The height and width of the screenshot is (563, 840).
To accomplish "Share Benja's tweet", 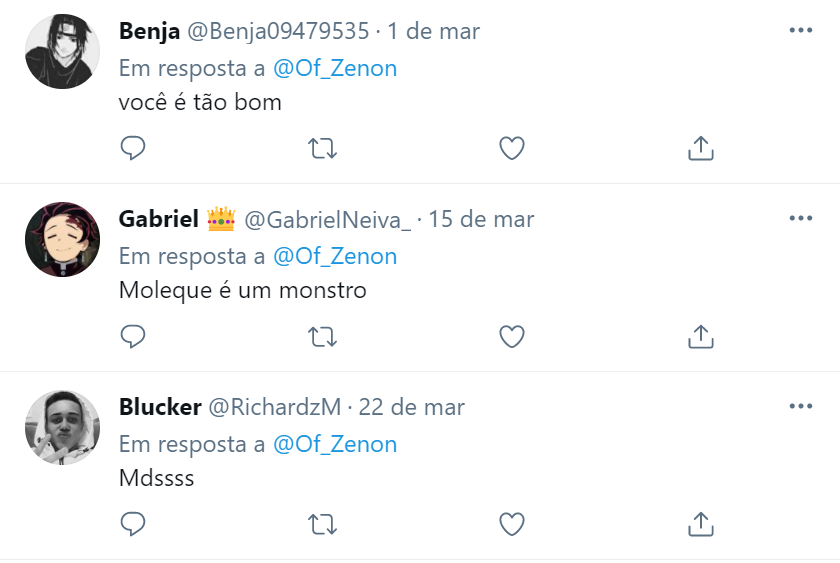I will (x=701, y=149).
